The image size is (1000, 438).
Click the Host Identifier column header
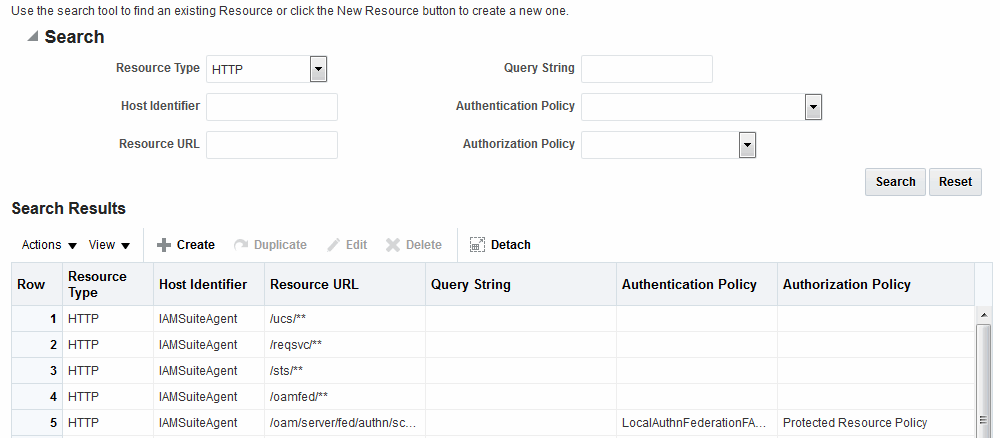[x=209, y=284]
